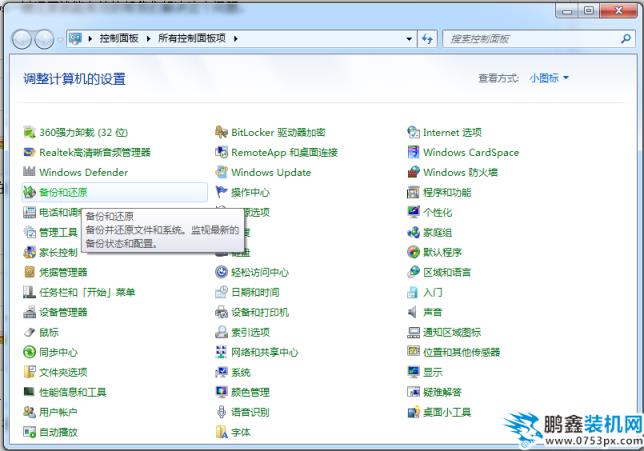
Task: Open the 位置和其他传感器 link
Action: (x=462, y=352)
